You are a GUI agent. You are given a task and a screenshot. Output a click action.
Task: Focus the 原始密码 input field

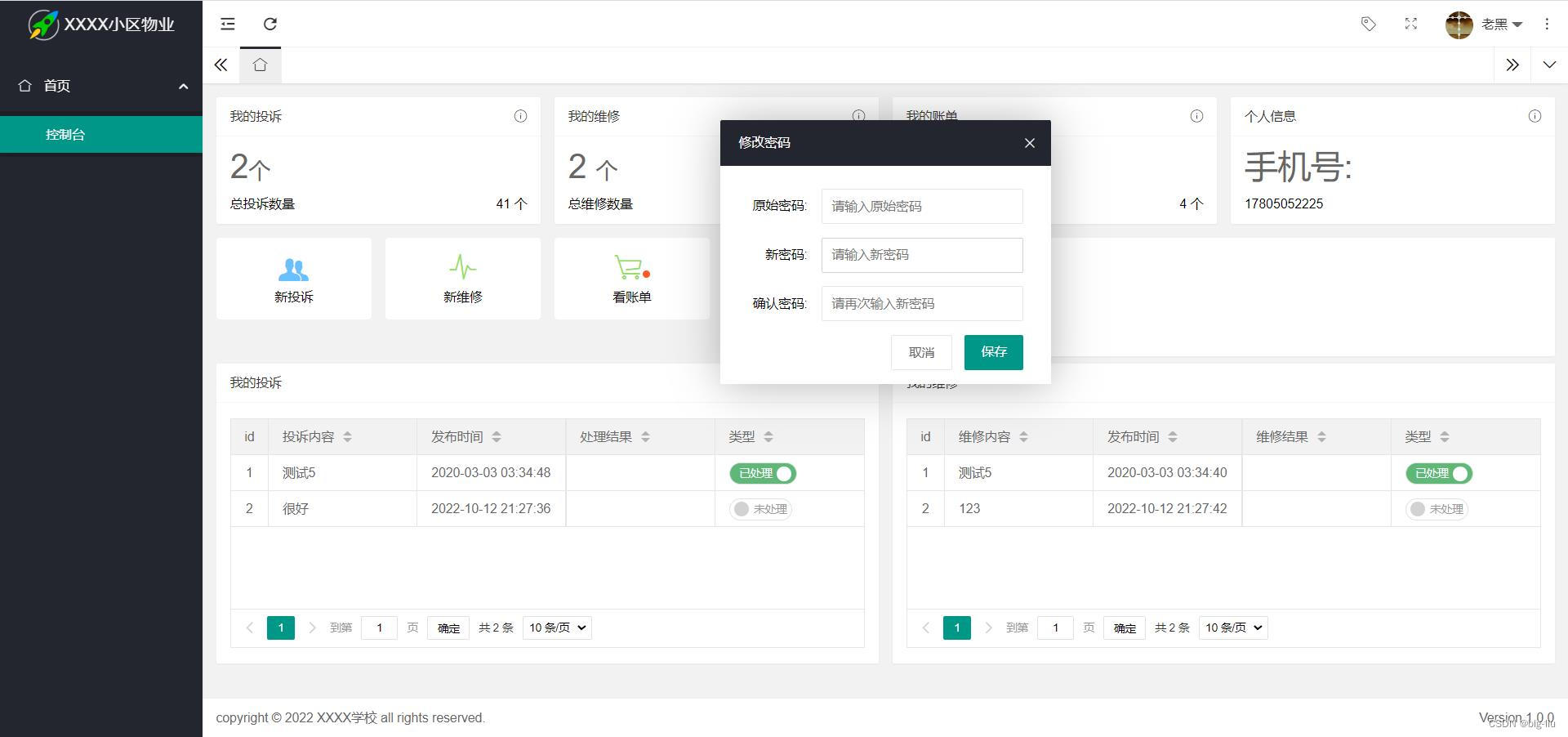click(x=922, y=206)
